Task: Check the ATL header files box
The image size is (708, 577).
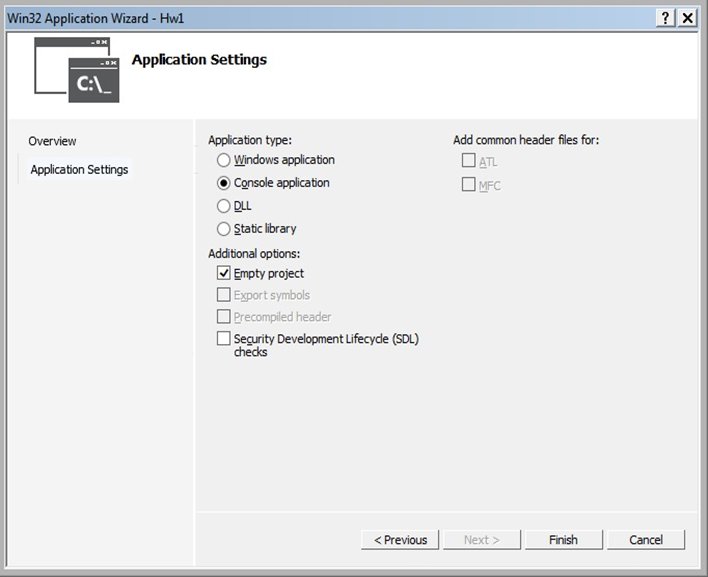Action: point(469,160)
